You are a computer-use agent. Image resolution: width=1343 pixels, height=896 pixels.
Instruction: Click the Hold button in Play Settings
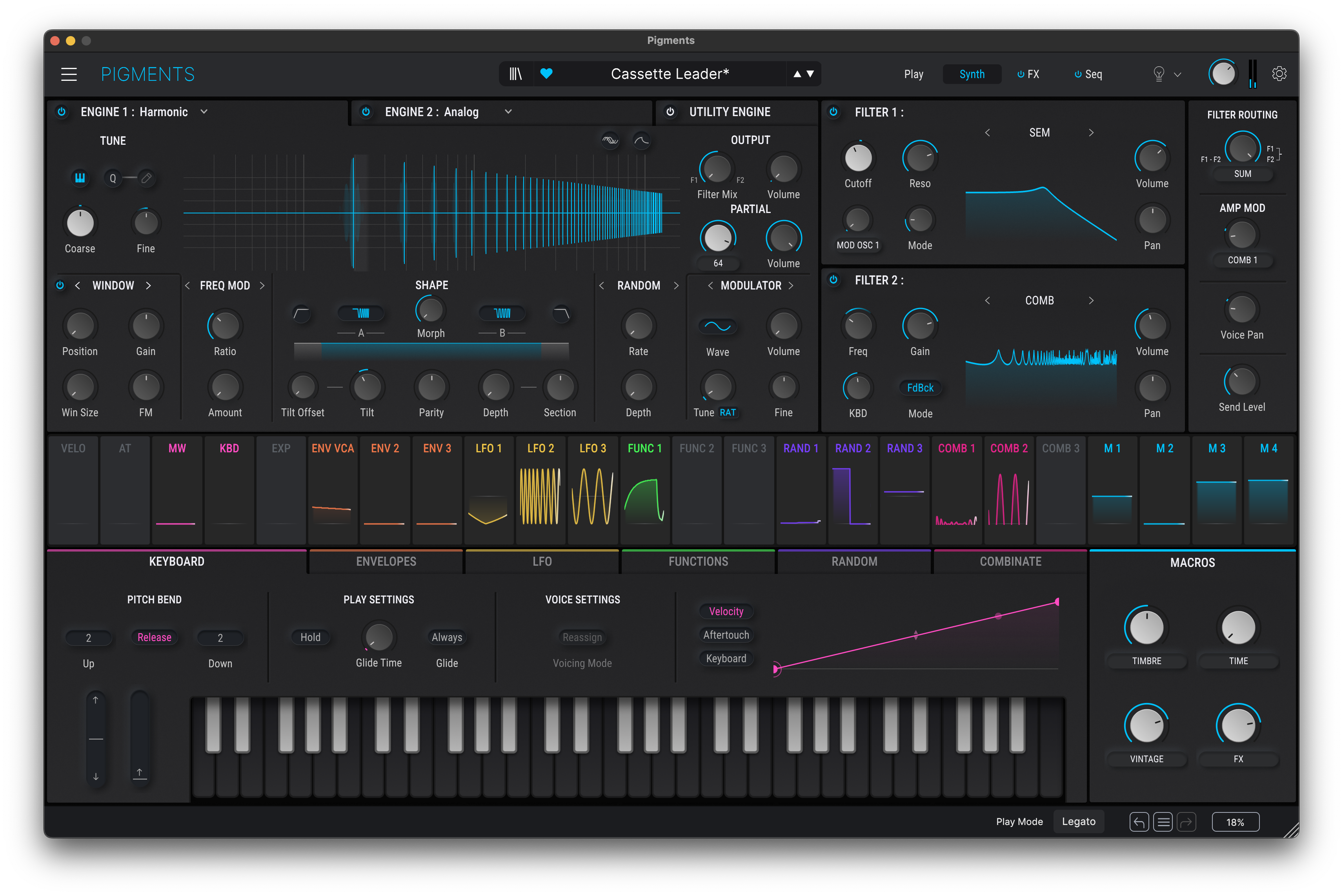(310, 637)
